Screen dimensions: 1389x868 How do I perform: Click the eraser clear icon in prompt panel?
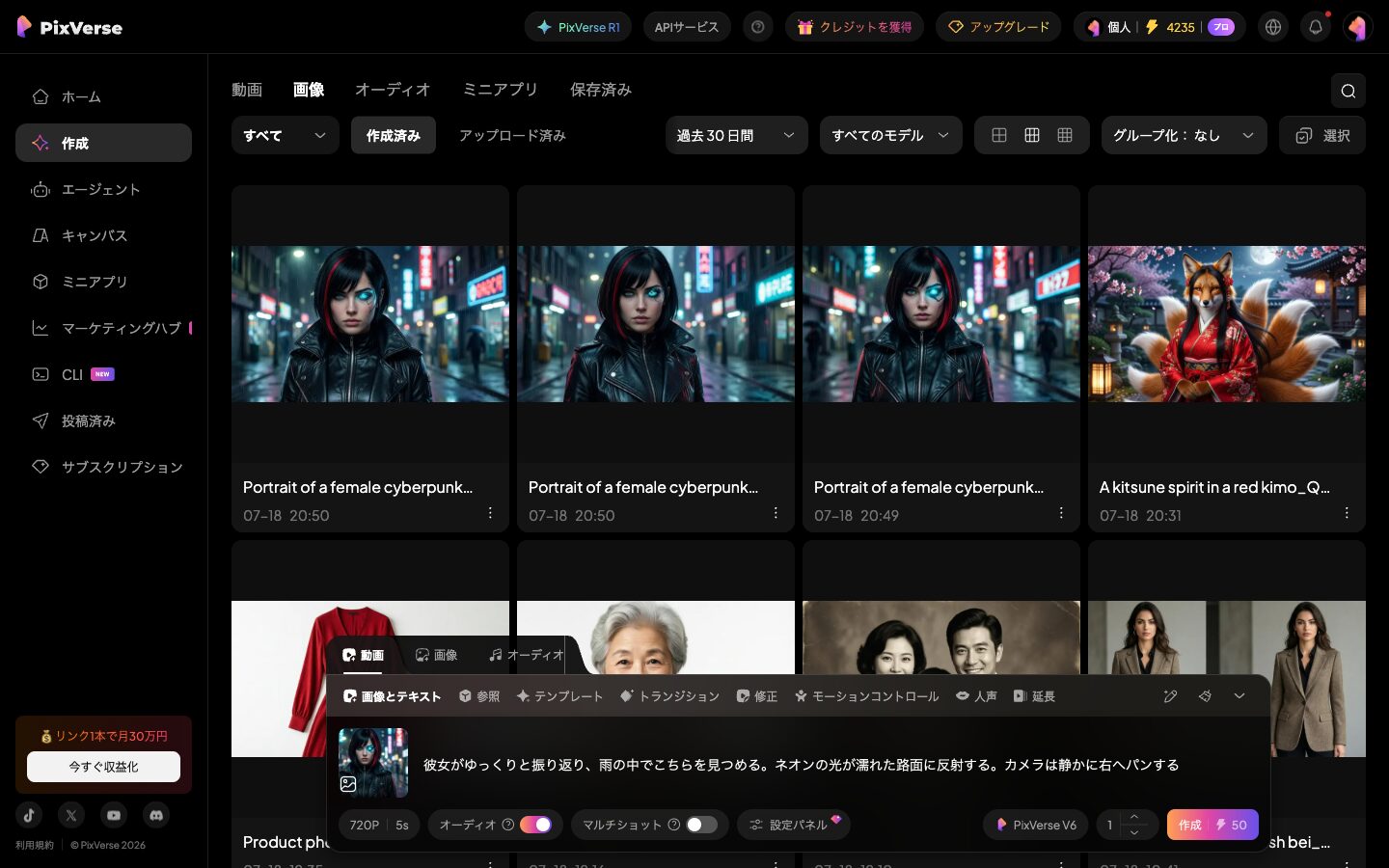(1205, 696)
